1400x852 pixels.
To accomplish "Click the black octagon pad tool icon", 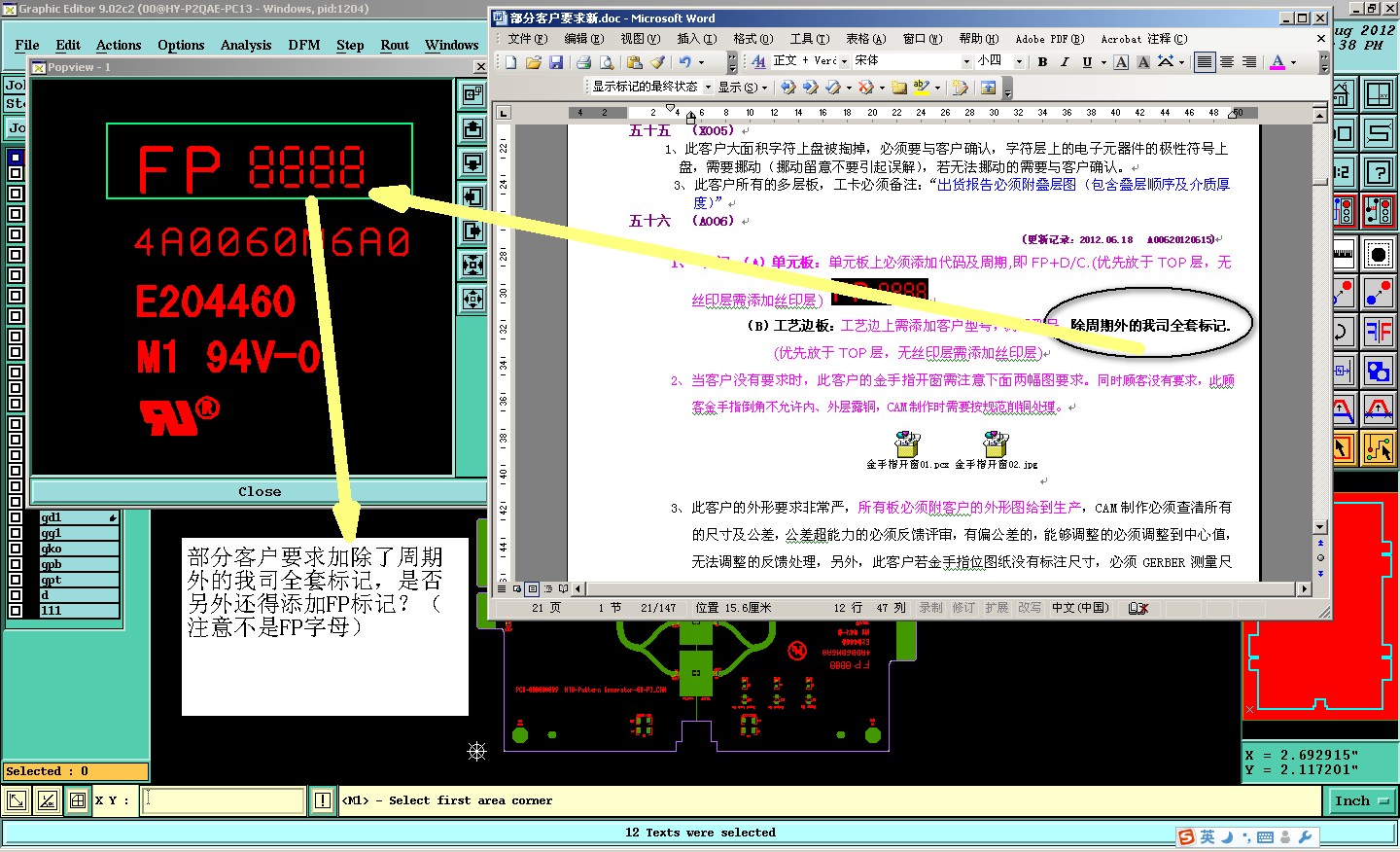I will tap(1379, 254).
